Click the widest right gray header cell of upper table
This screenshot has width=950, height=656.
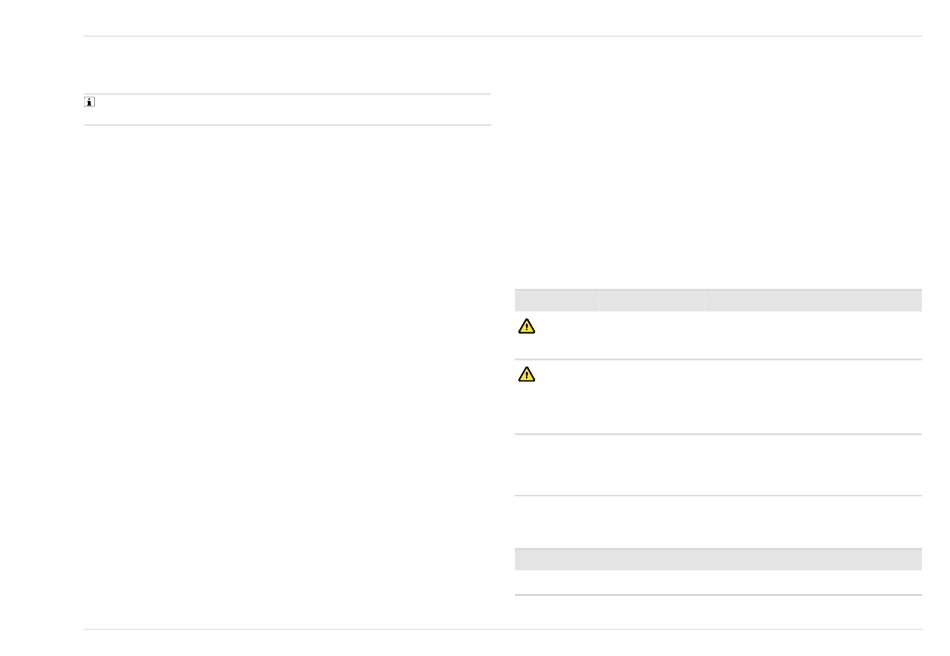point(814,300)
